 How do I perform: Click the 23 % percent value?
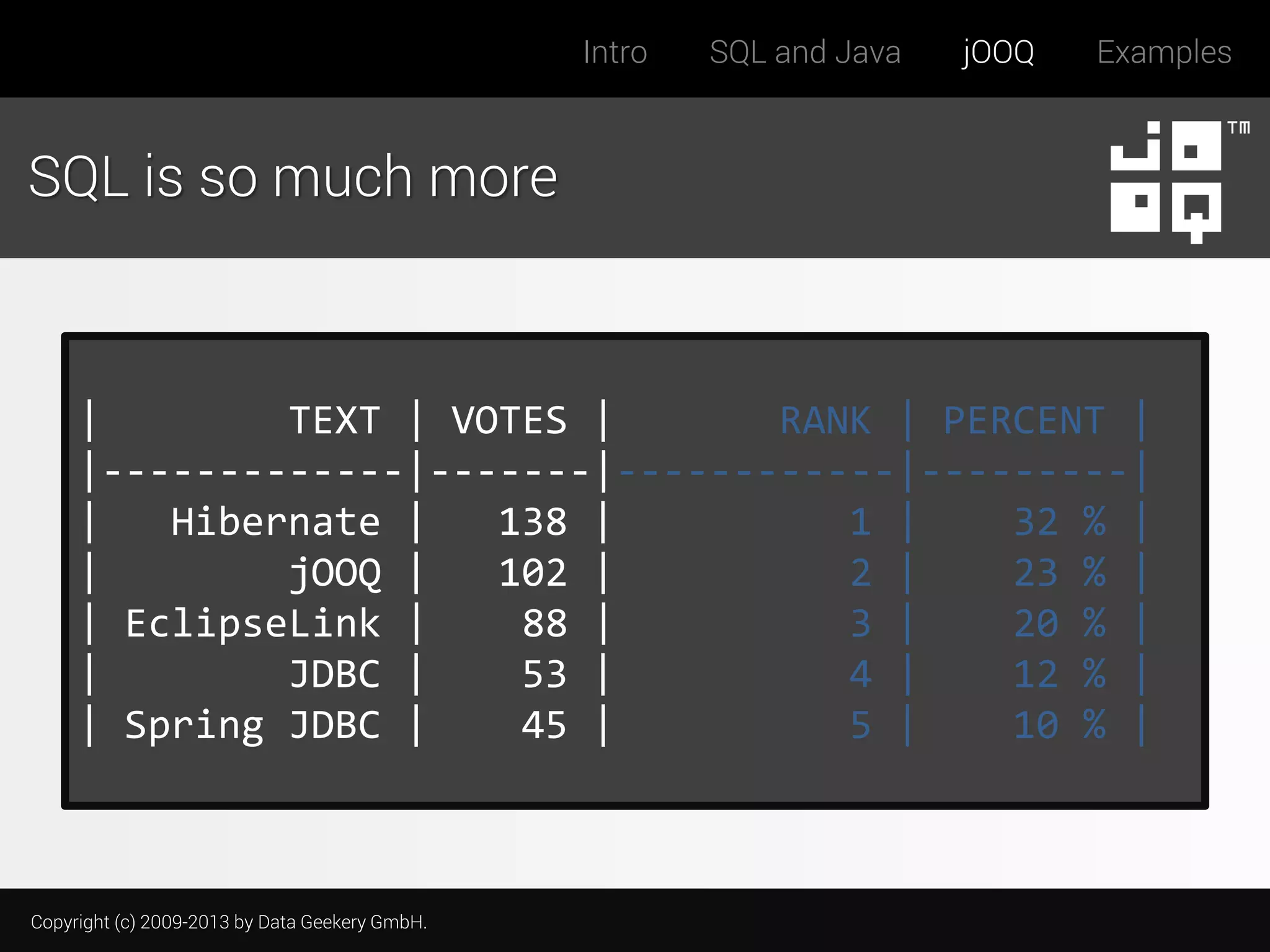pyautogui.click(x=1060, y=572)
